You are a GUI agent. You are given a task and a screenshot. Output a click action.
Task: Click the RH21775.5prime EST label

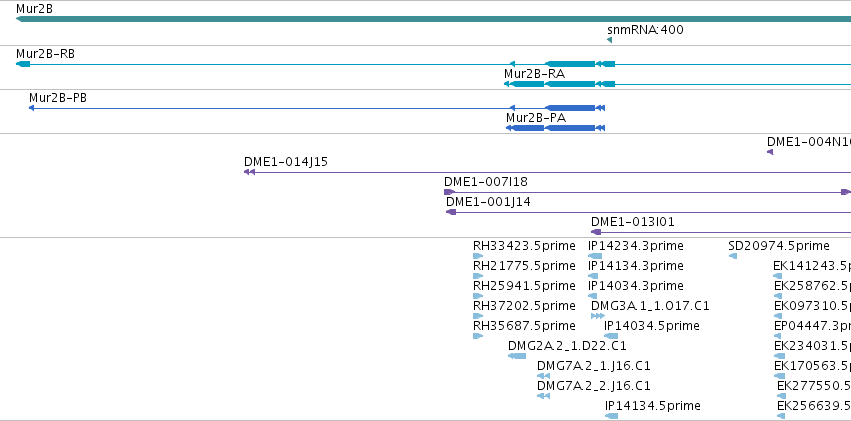(524, 266)
